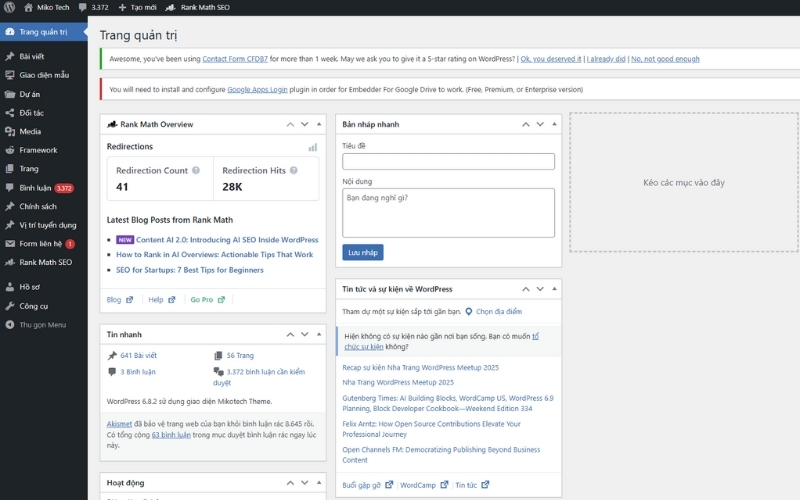The width and height of the screenshot is (800, 500).
Task: Move the Tin nhanh panel down
Action: 304,333
